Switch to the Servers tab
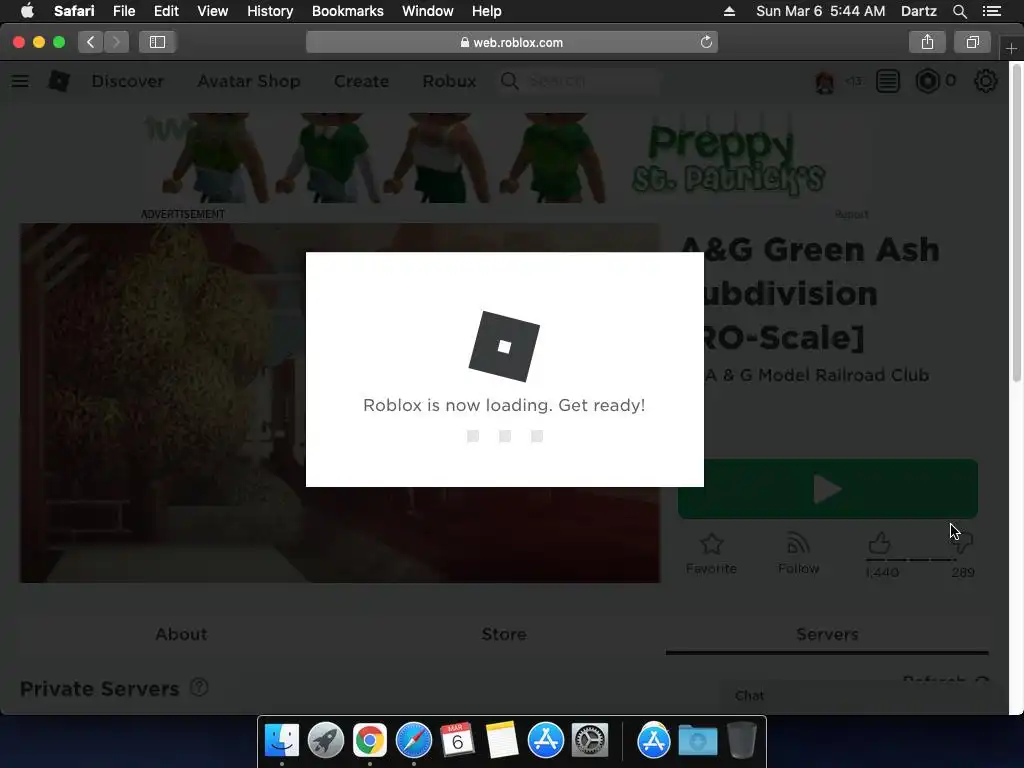 [827, 633]
